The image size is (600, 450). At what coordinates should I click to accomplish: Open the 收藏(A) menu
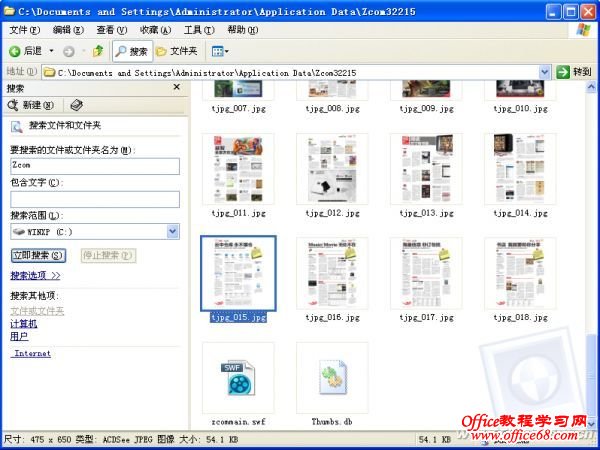coord(155,30)
